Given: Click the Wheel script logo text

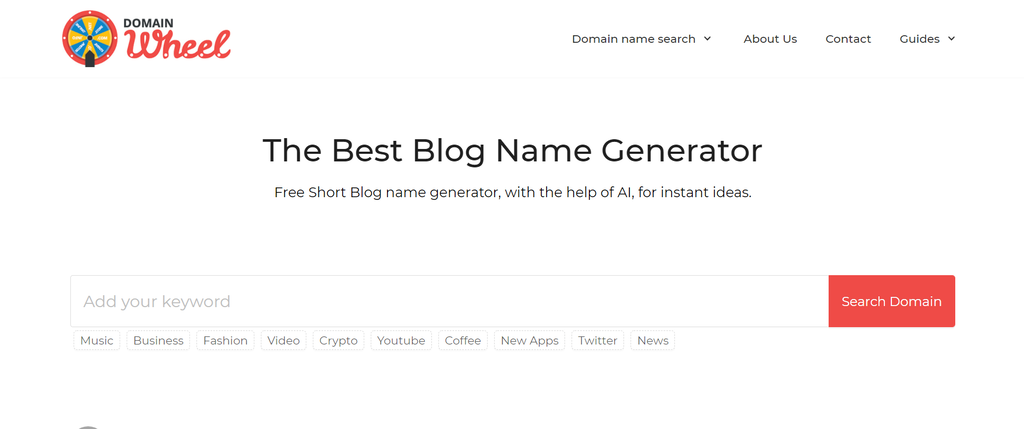Looking at the screenshot, I should [178, 45].
